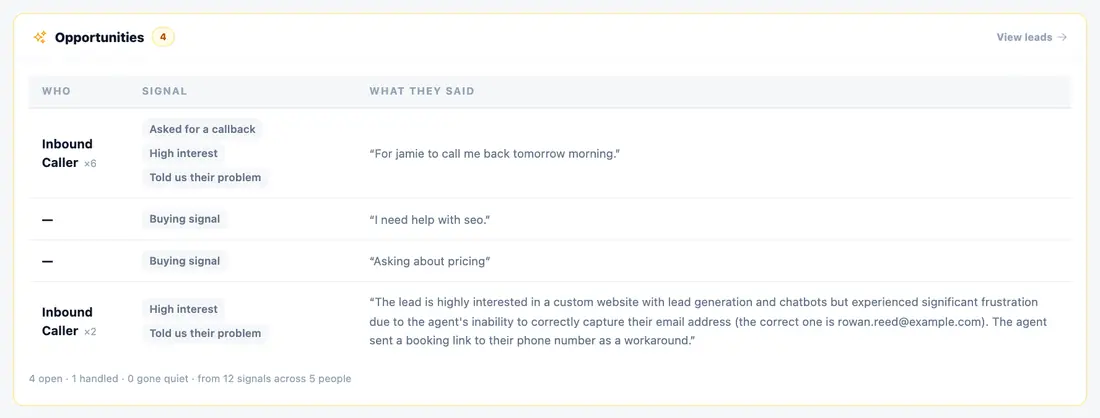Click Told us their problem in last row
The image size is (1100, 418).
point(206,333)
